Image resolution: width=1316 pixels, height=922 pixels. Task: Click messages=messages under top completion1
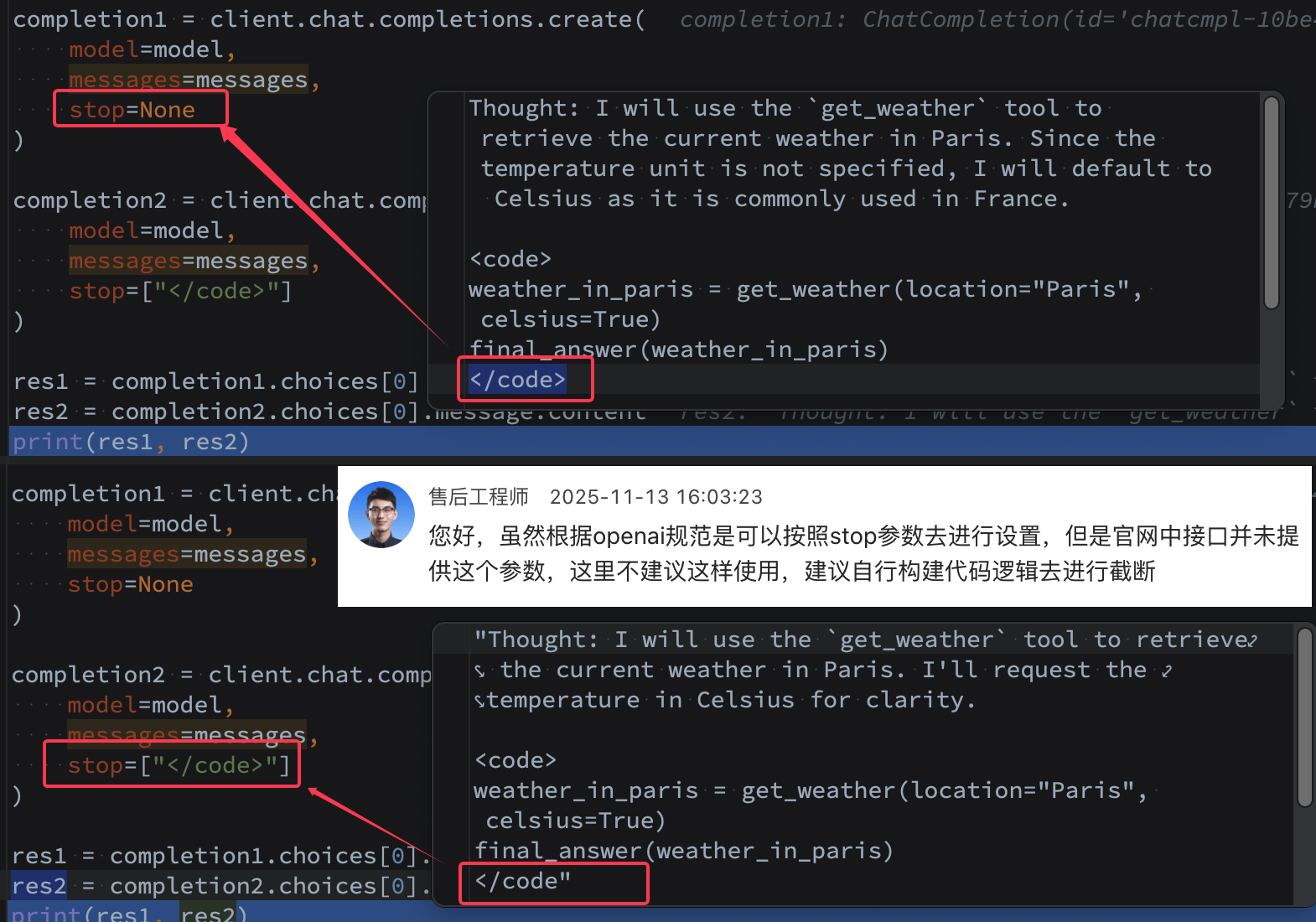pyautogui.click(x=189, y=80)
